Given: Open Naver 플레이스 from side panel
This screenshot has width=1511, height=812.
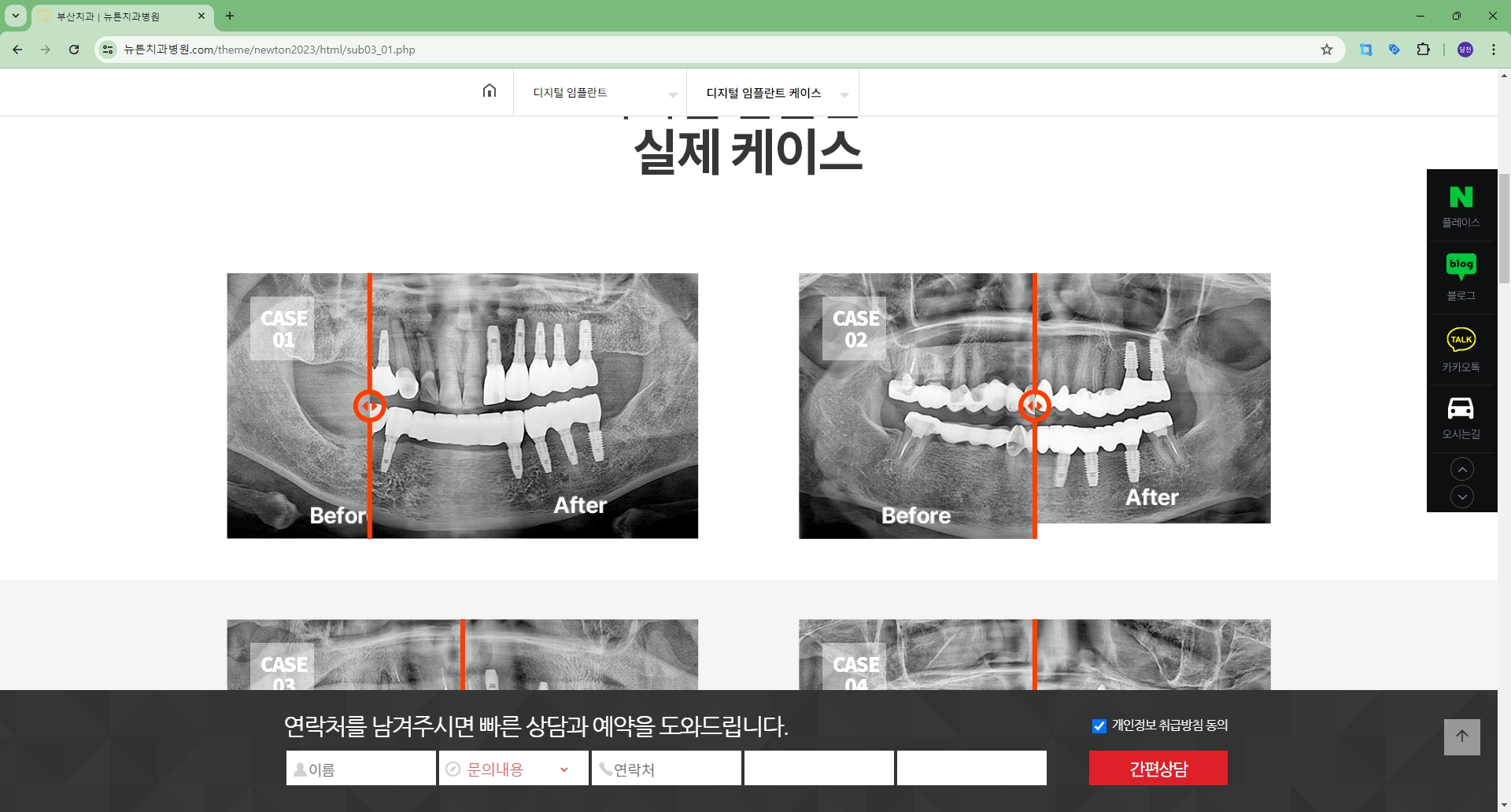Looking at the screenshot, I should point(1461,205).
